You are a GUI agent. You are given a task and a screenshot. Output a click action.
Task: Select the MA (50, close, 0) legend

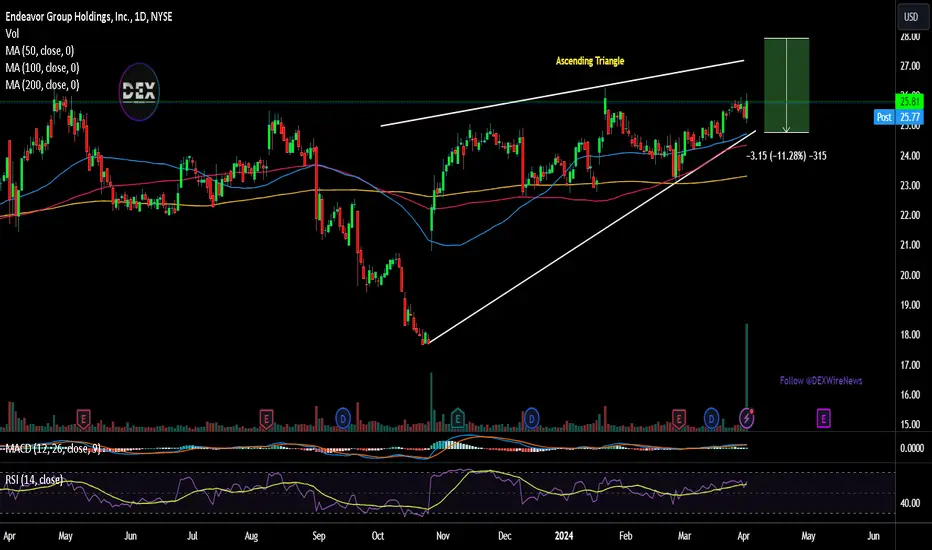pos(40,51)
